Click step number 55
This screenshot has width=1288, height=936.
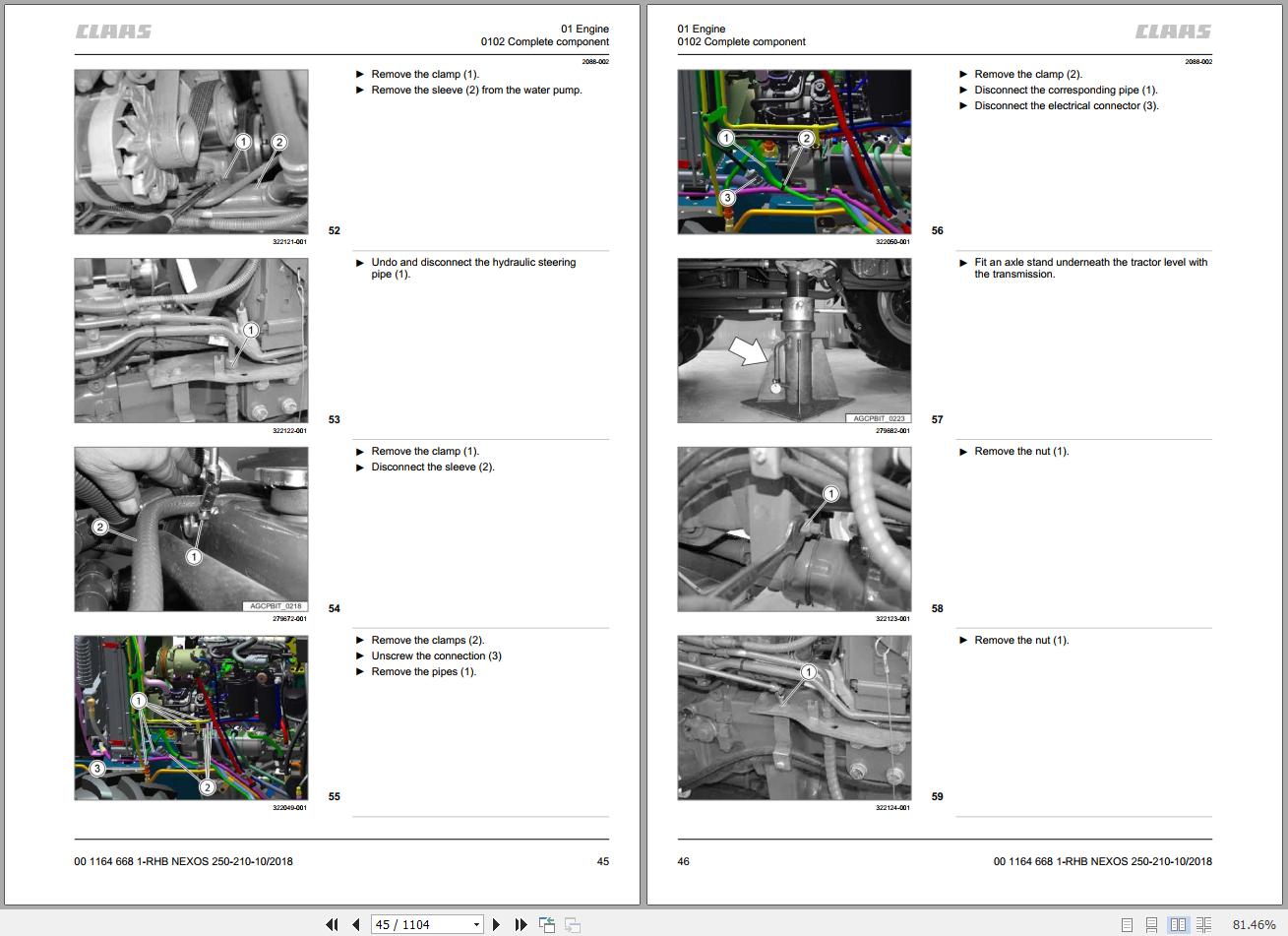point(335,796)
